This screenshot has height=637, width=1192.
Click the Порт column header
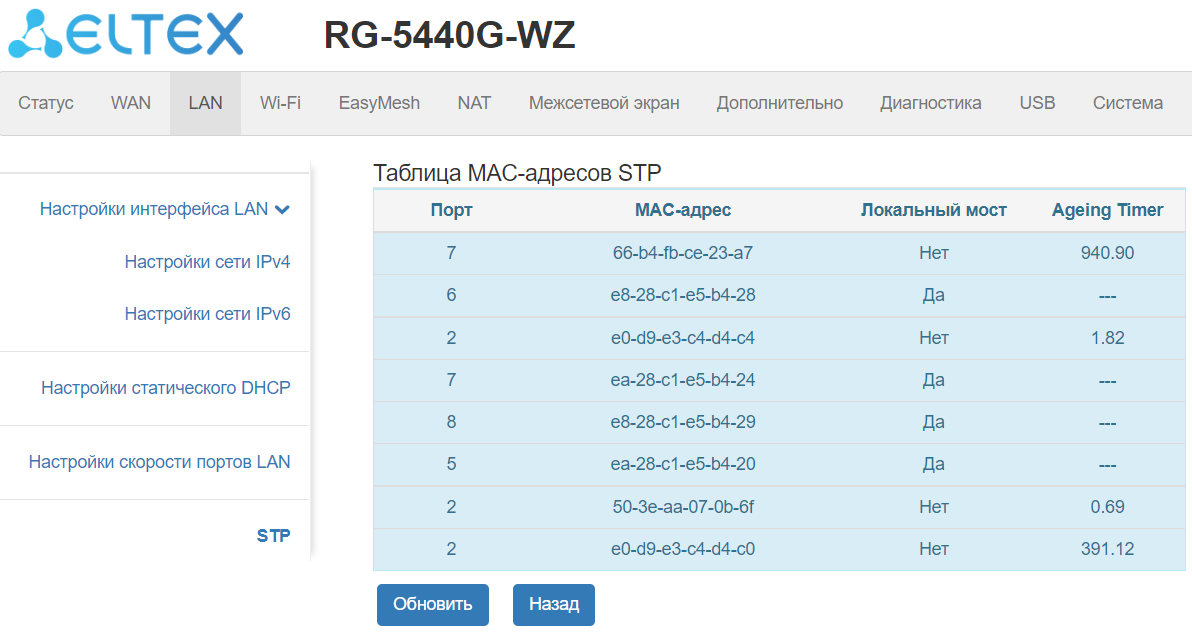452,211
